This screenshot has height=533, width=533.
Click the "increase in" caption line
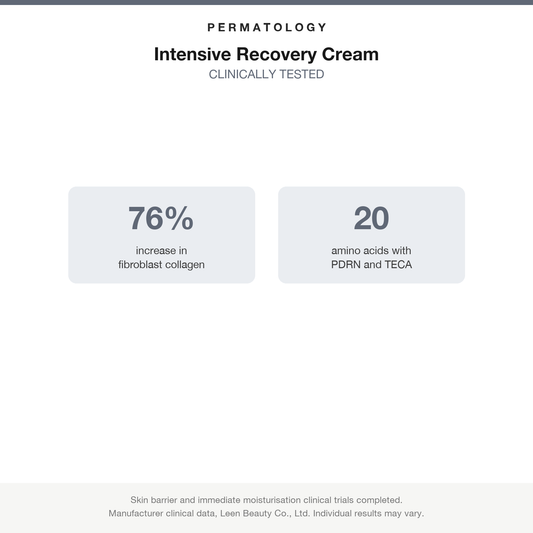[161, 251]
